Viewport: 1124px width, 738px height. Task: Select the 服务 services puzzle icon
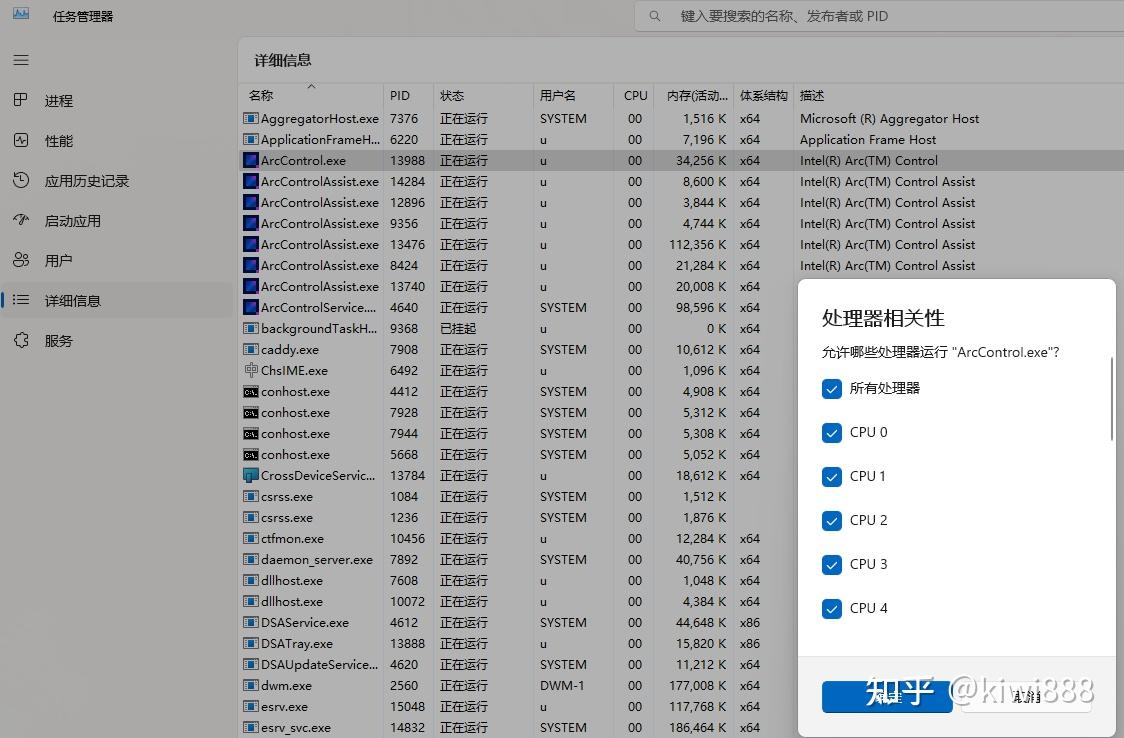[21, 340]
